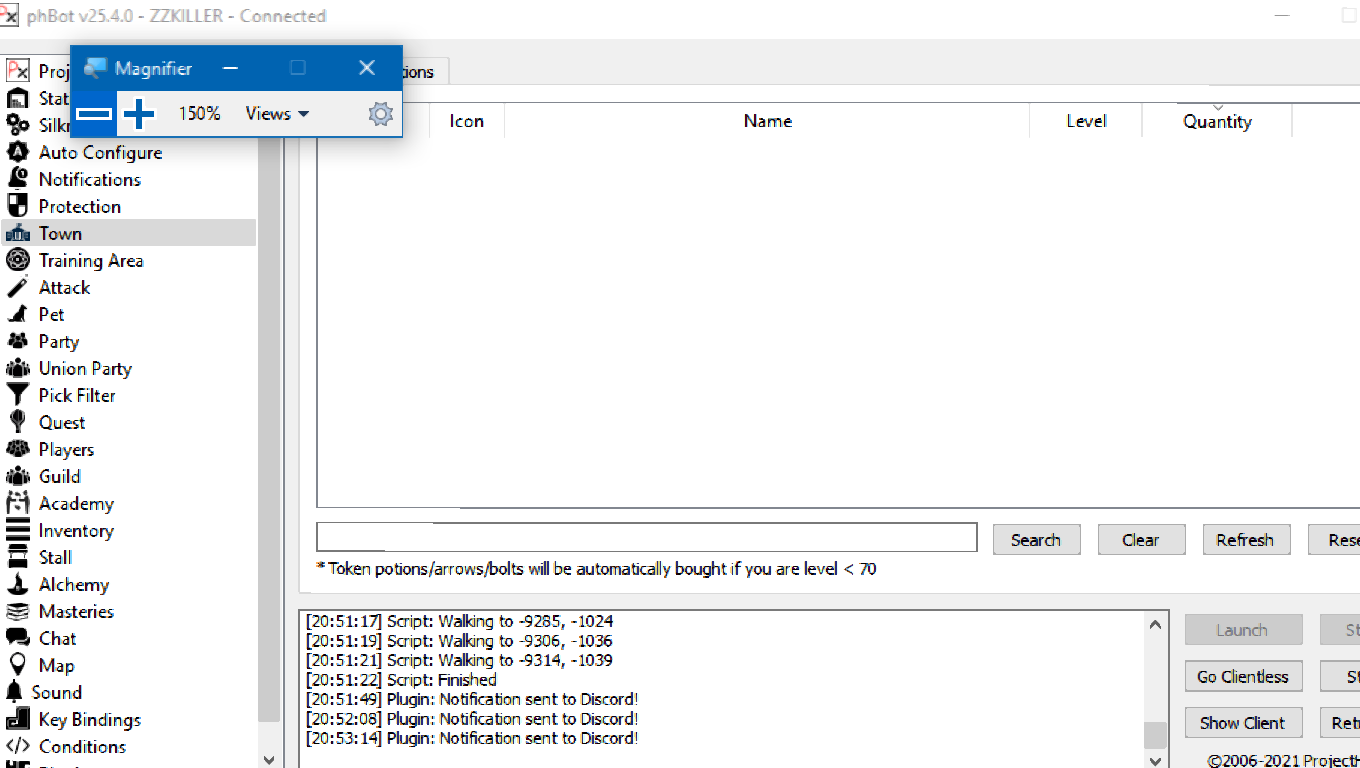Open the Pet section icon

[18, 314]
